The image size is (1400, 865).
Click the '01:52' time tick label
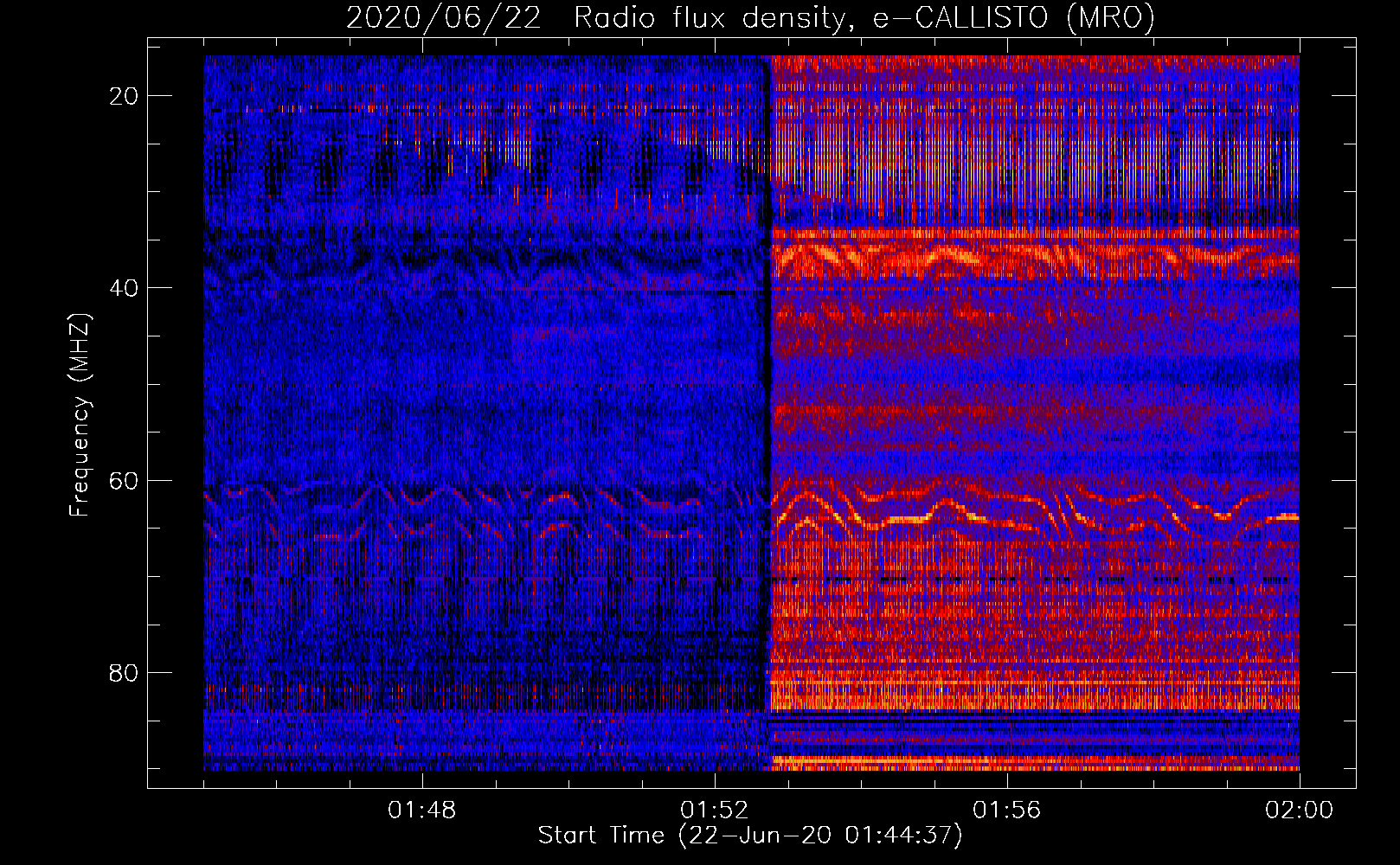point(715,811)
